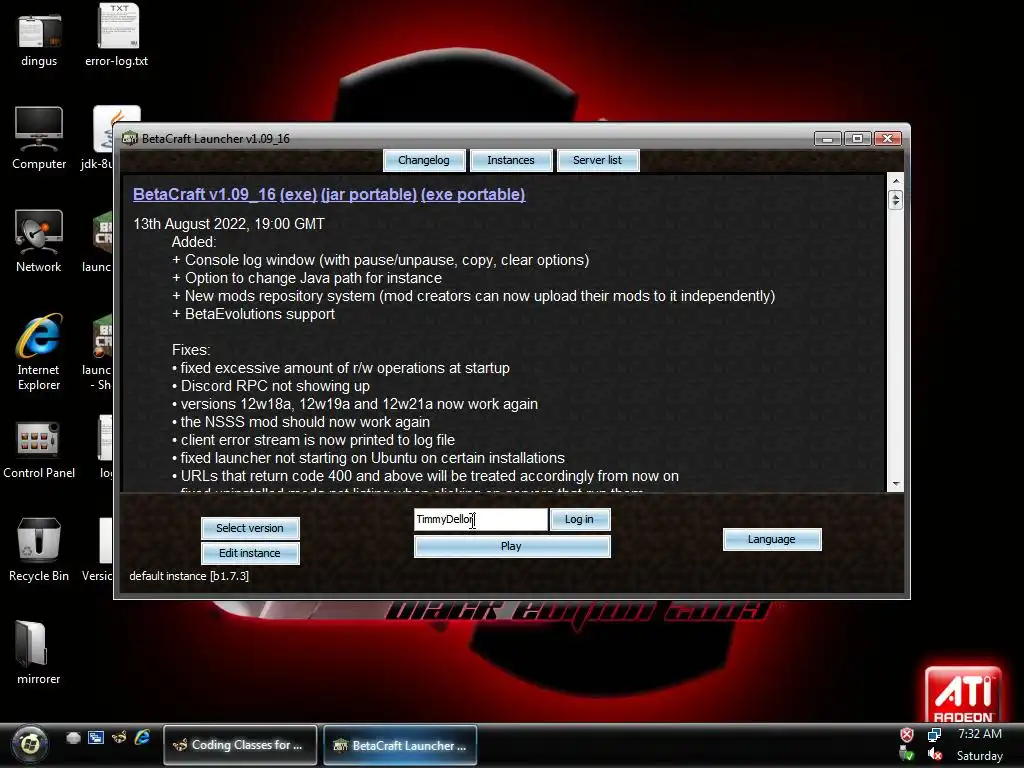Click the 7:32 AM taskbar clock
The width and height of the screenshot is (1024, 768).
pyautogui.click(x=980, y=734)
